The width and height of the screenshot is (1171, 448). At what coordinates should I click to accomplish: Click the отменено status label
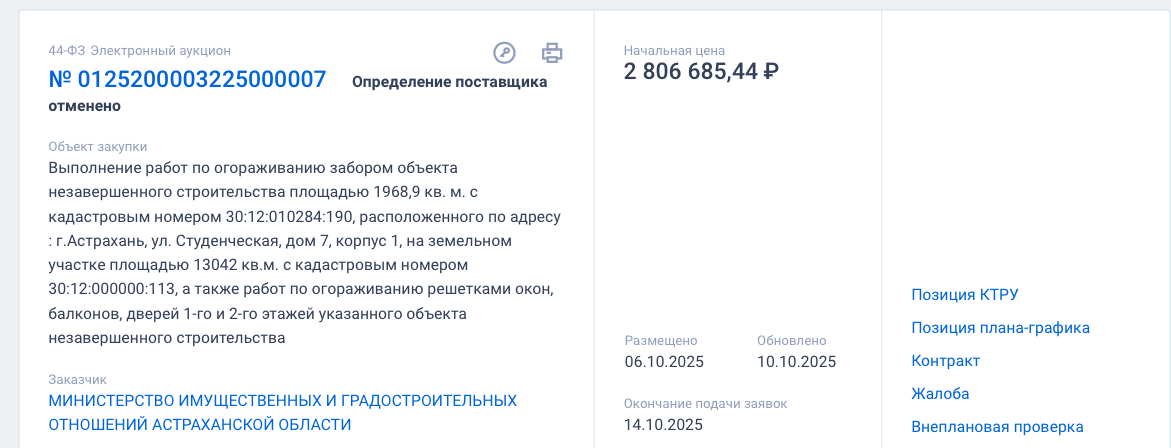pyautogui.click(x=84, y=105)
